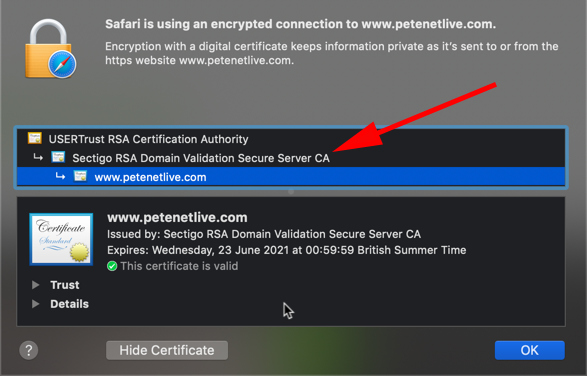
Task: Click the padlock with Safari compass icon
Action: pos(51,49)
